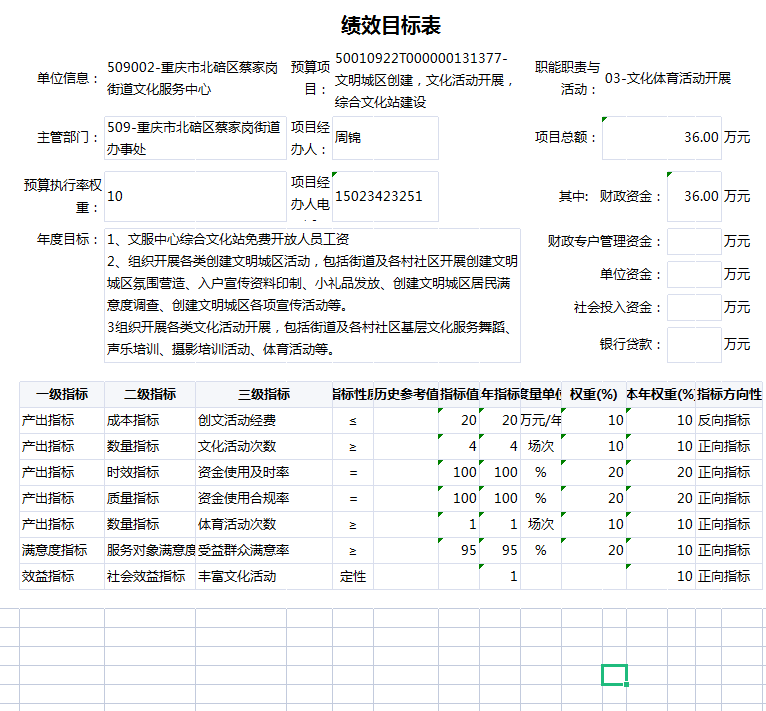This screenshot has width=766, height=711.
Task: Click indicator value 95 in 受益群众满意率 row
Action: coord(459,550)
